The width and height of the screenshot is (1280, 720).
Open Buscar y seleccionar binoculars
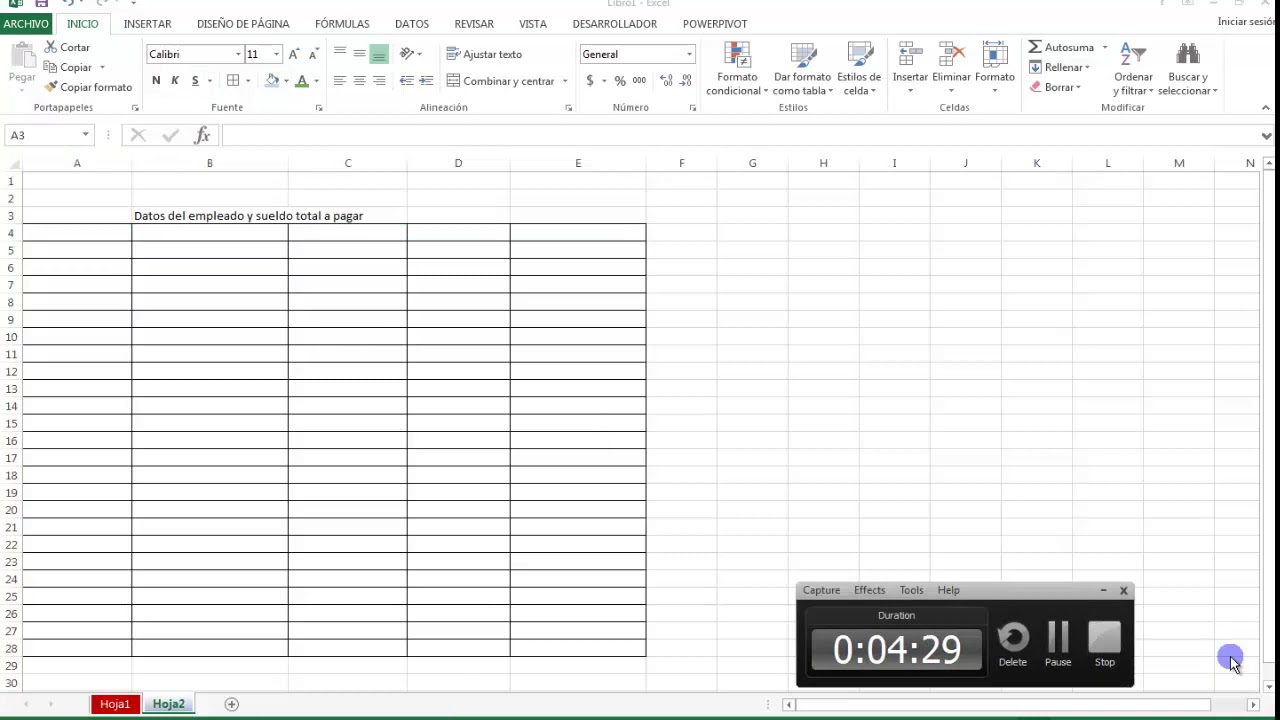tap(1188, 69)
